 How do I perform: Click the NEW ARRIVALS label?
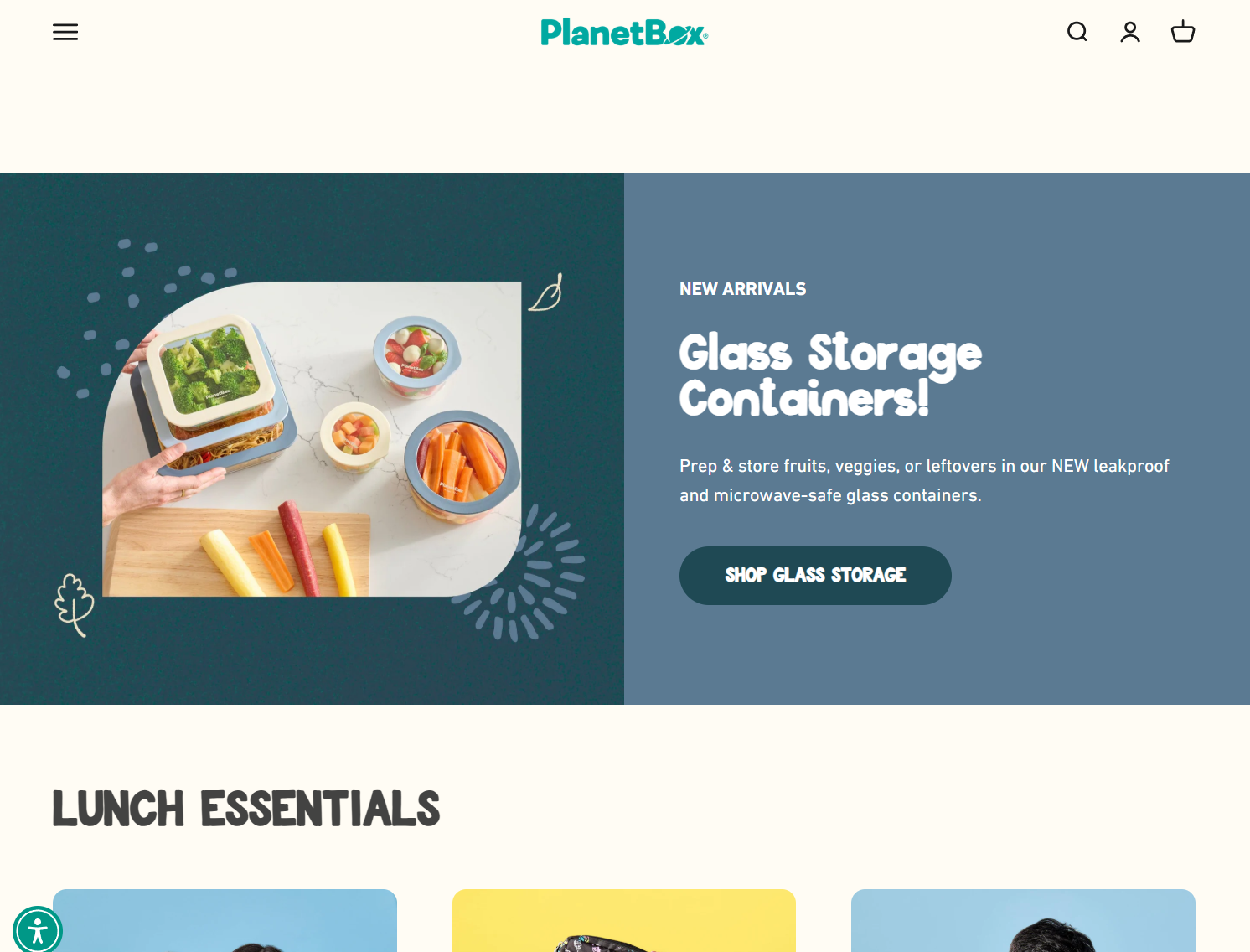coord(742,289)
